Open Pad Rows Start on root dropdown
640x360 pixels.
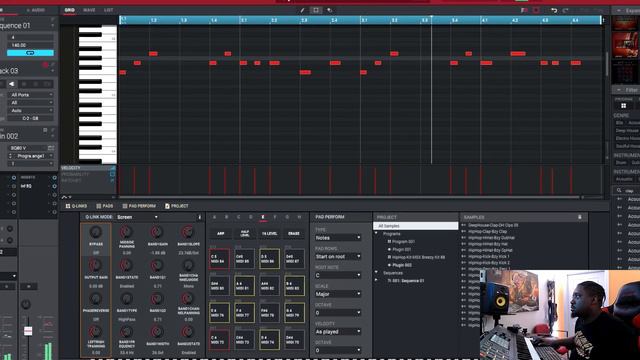[338, 256]
